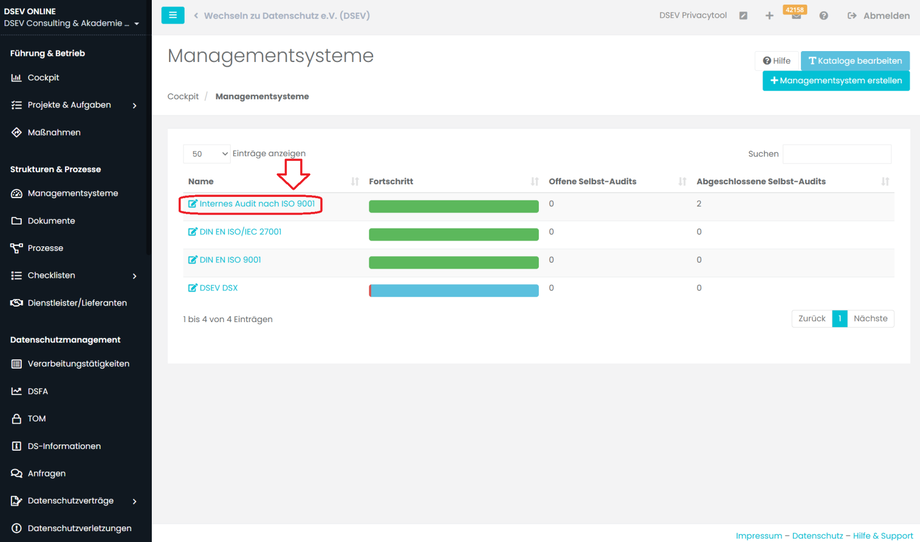Click the Projekte & Aufgaben list icon

pos(16,105)
